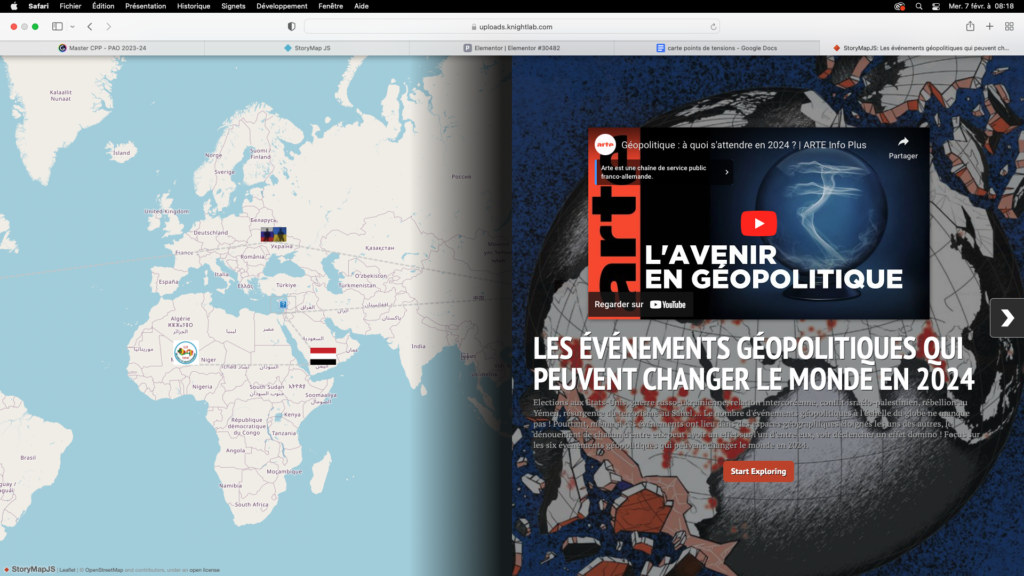Viewport: 1024px width, 576px height.
Task: Click the Brasil map label
Action: [28, 458]
